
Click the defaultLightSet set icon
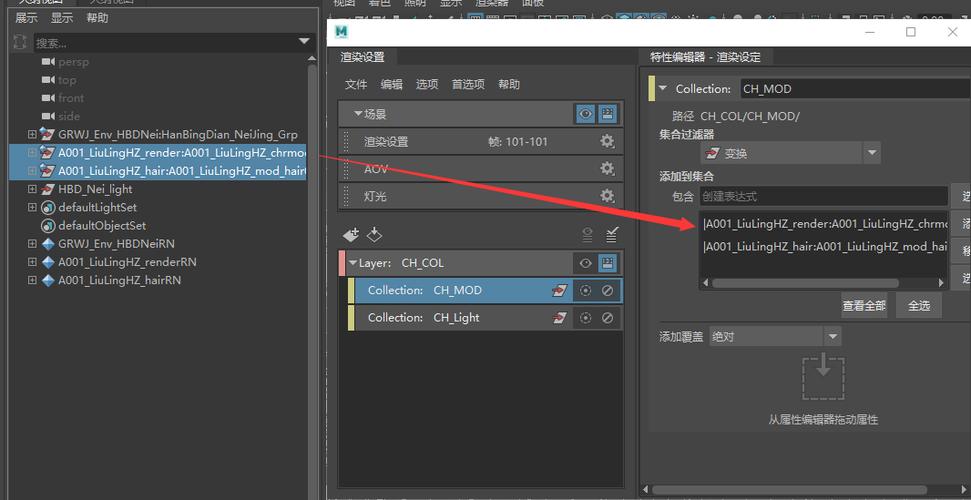tap(48, 208)
